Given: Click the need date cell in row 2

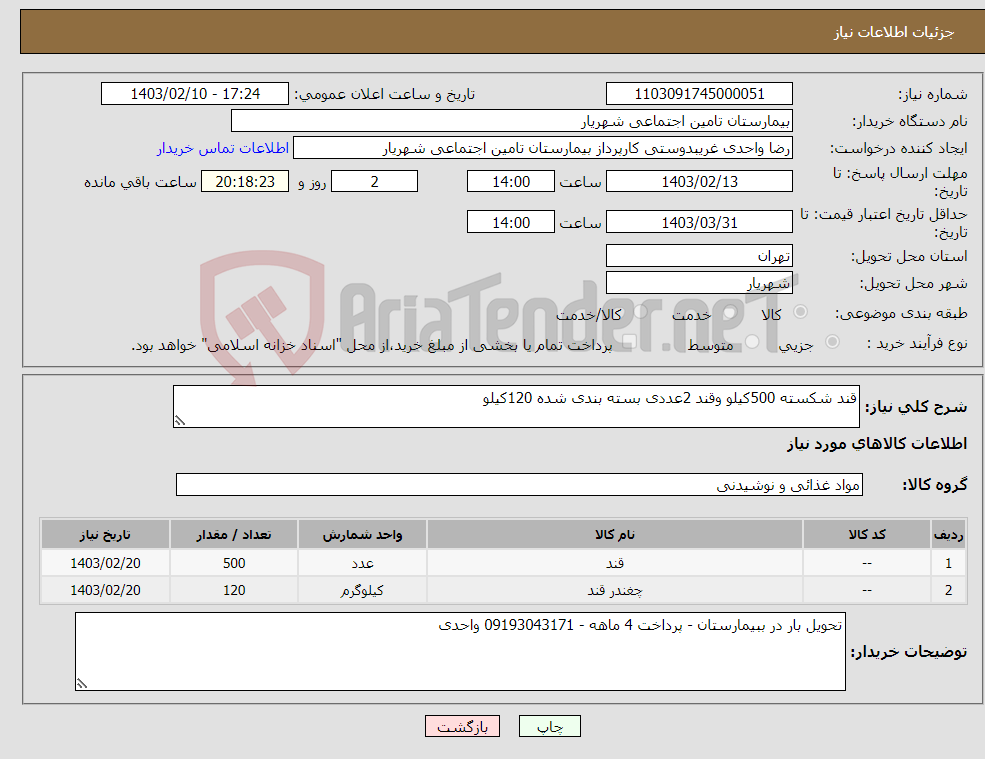Looking at the screenshot, I should (x=106, y=590).
